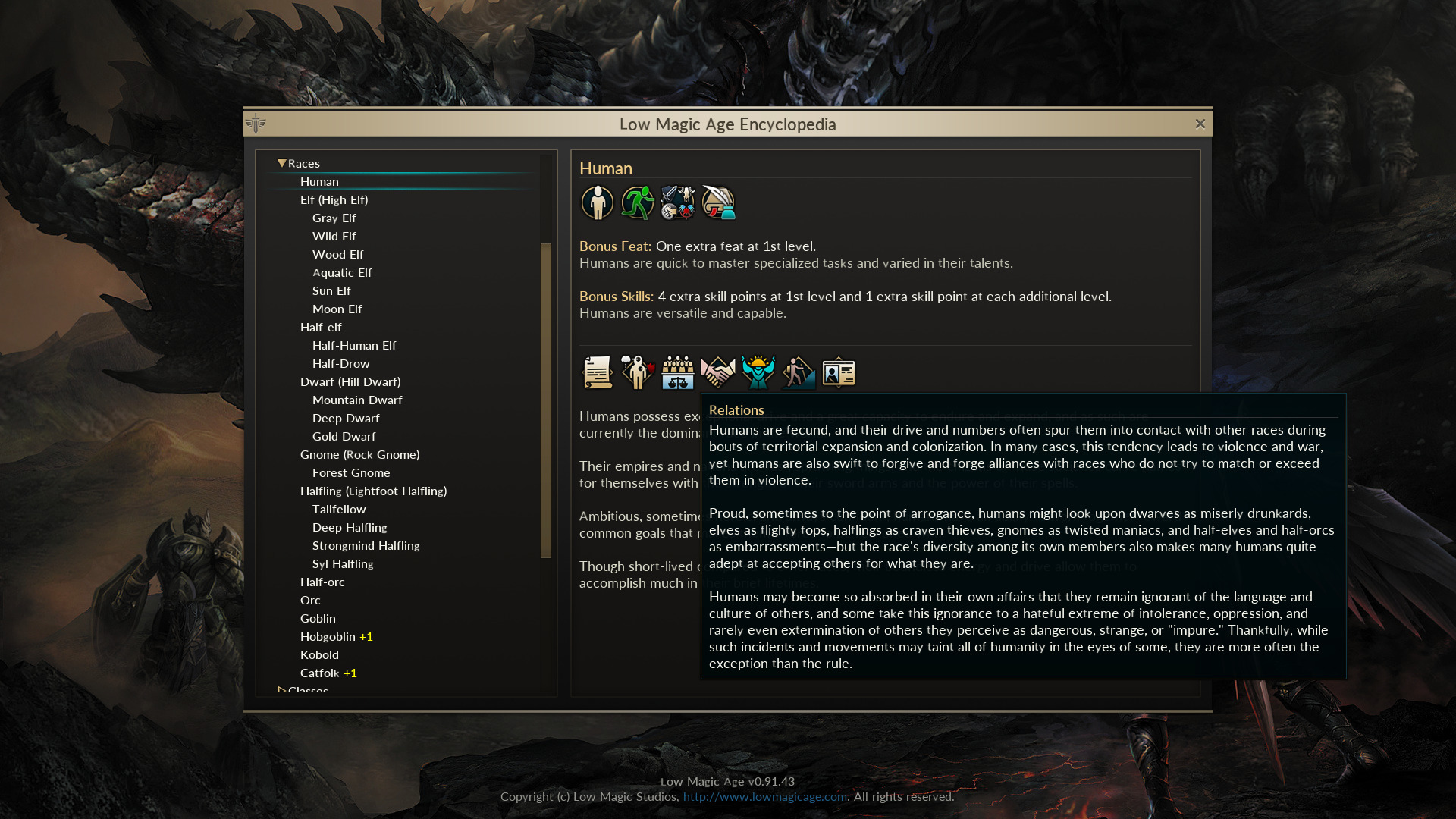Open the Sun Elf entry
Screen dimensions: 1456x819
(331, 290)
